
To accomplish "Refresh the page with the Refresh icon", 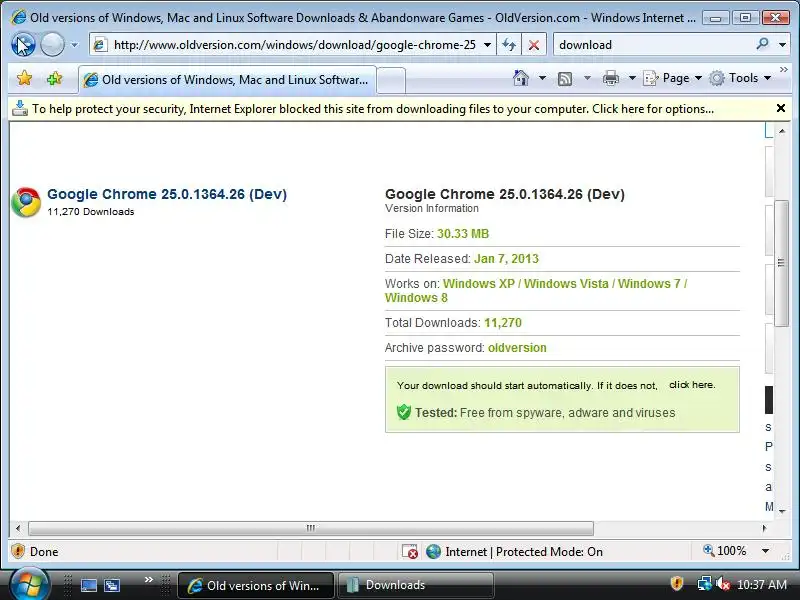I will 509,45.
